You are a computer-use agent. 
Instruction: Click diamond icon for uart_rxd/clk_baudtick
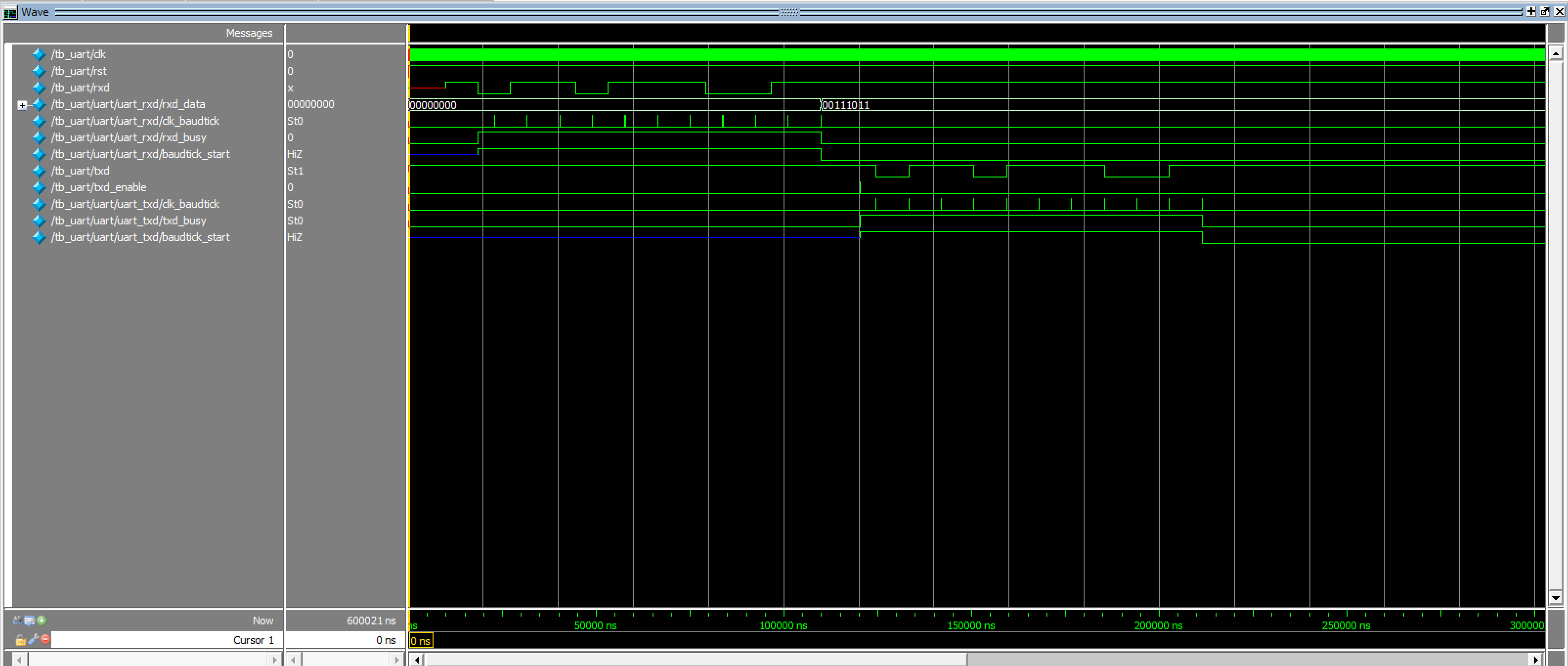pyautogui.click(x=39, y=121)
